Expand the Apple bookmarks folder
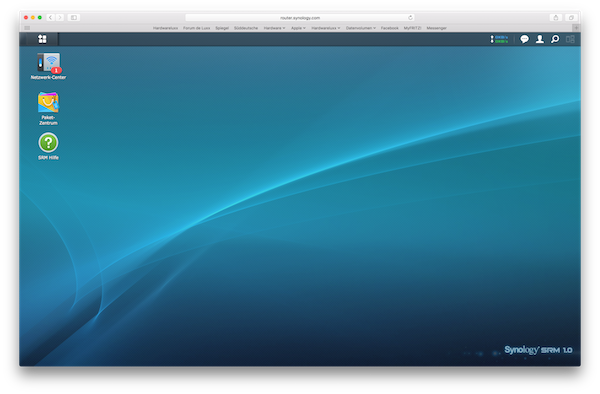 pos(298,28)
